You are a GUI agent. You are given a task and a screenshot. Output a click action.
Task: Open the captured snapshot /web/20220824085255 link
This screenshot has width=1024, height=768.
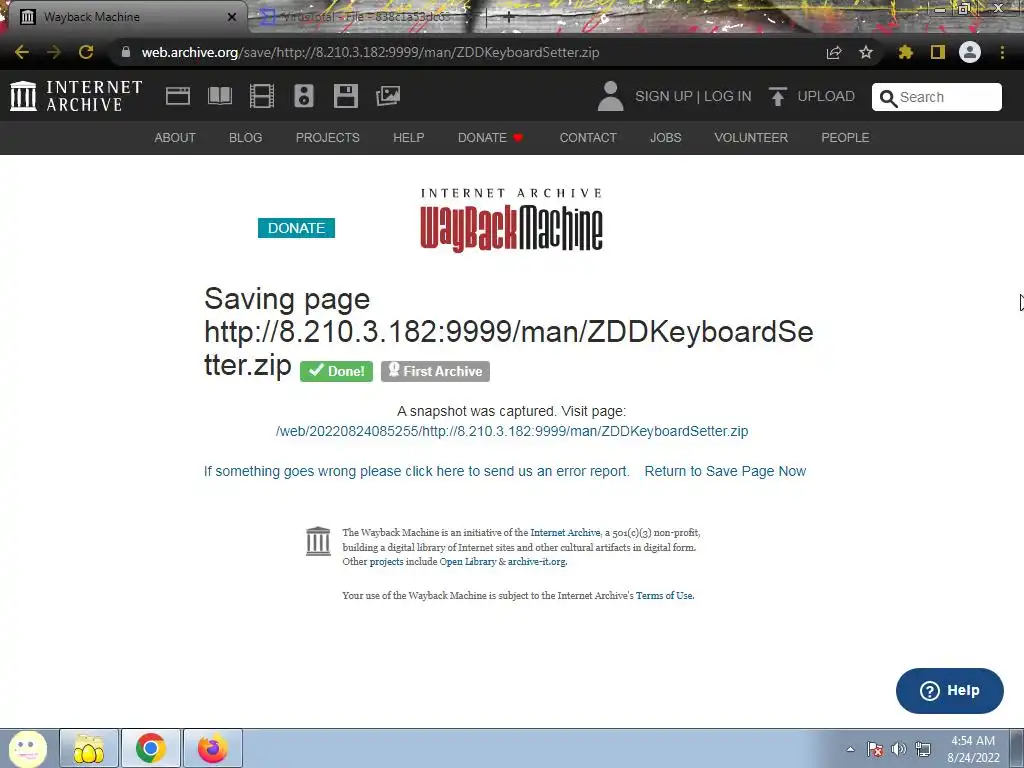(x=512, y=431)
